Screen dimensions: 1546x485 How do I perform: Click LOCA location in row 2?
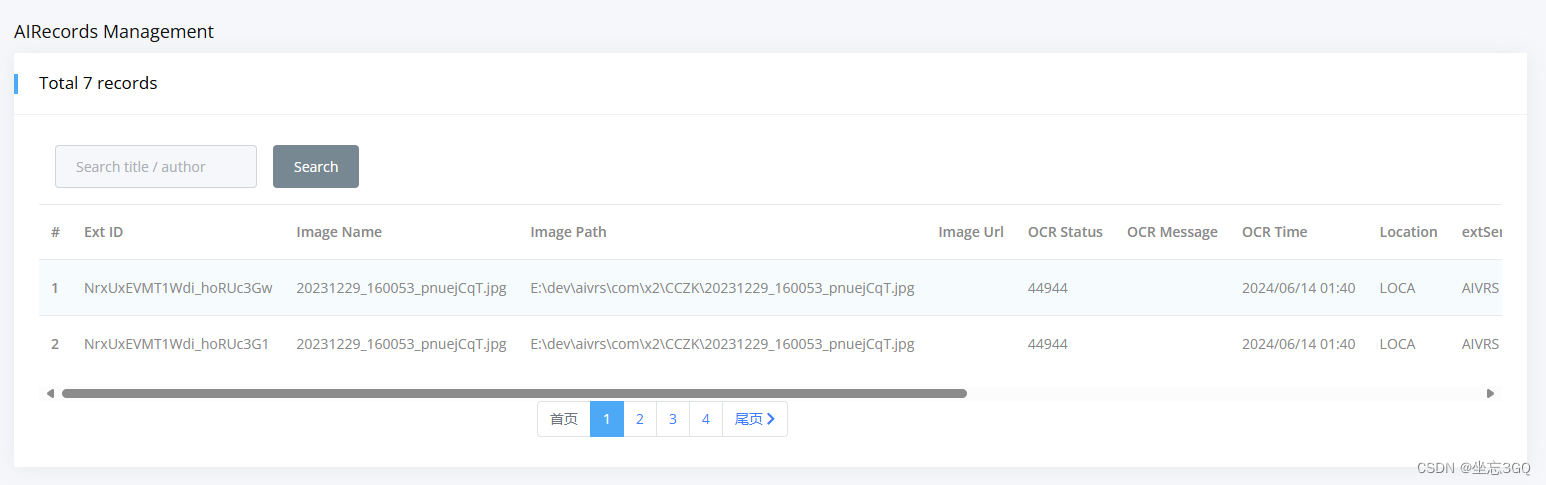point(1397,344)
